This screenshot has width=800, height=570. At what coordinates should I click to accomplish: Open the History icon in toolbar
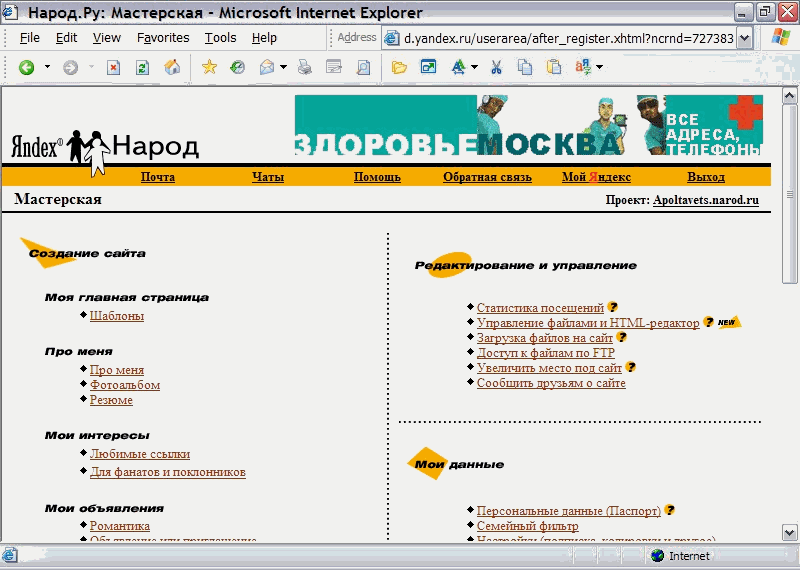tap(238, 67)
